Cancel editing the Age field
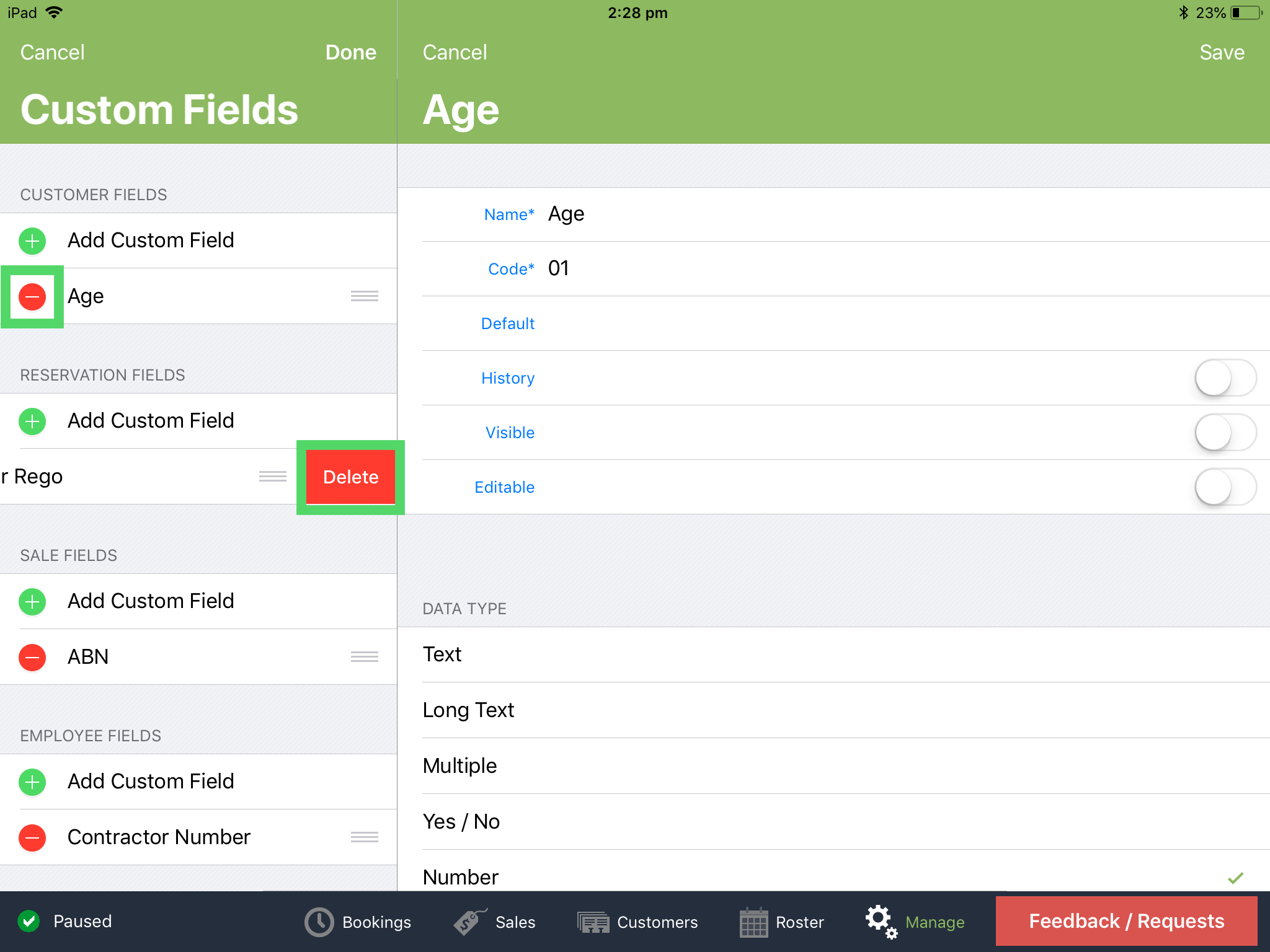The height and width of the screenshot is (952, 1270). (455, 53)
